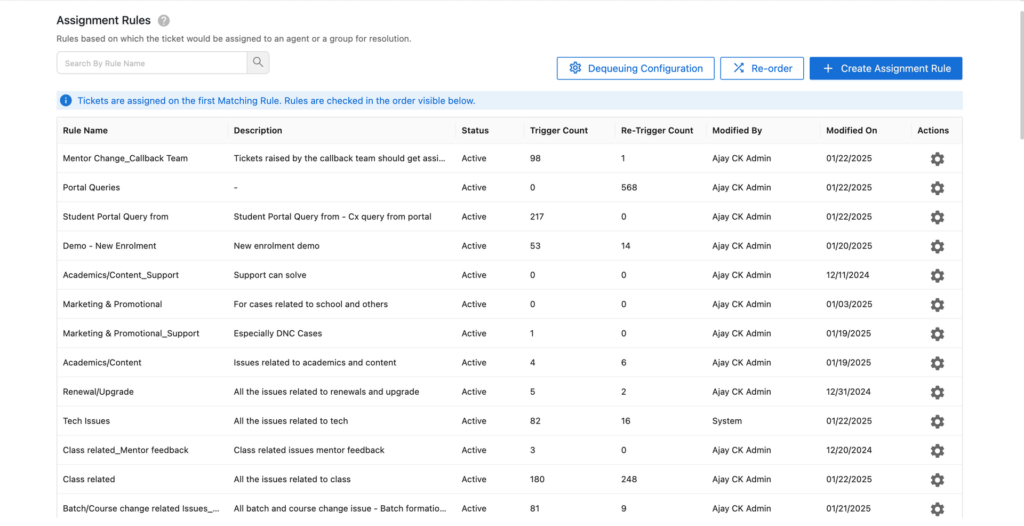This screenshot has width=1024, height=526.
Task: Open gear actions for Mentor Change_Callback Team rule
Action: [937, 159]
